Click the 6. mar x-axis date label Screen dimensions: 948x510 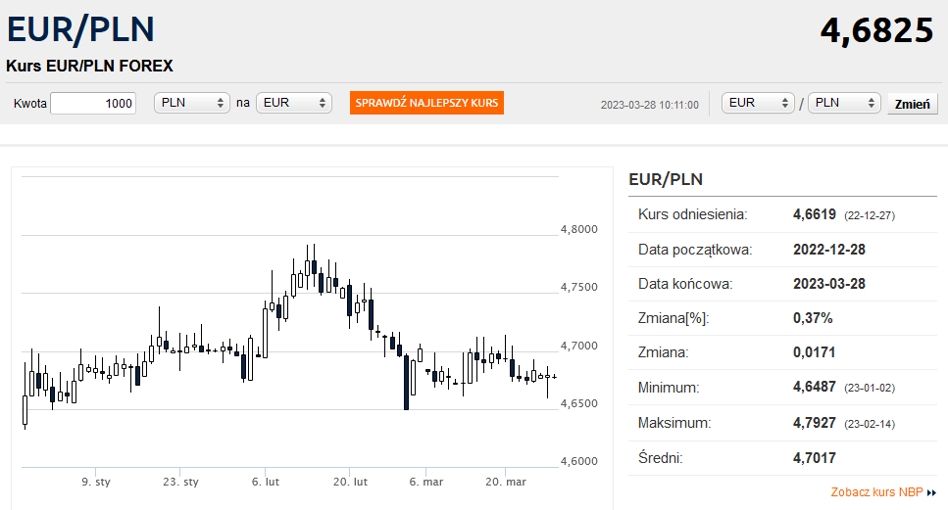(x=426, y=482)
